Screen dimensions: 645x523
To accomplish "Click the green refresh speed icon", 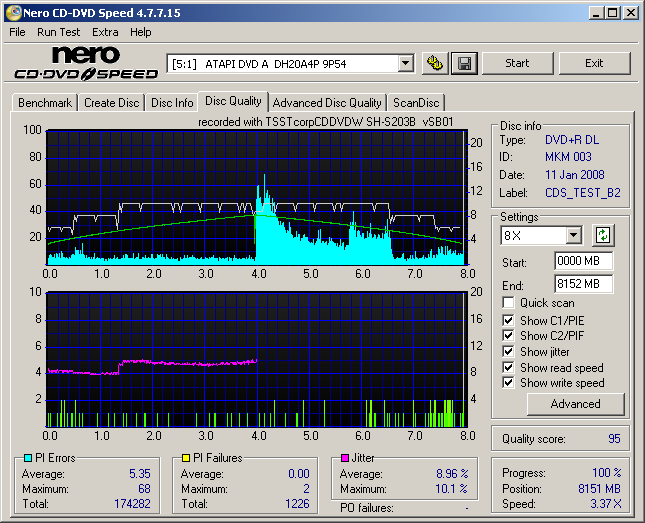I will 603,235.
